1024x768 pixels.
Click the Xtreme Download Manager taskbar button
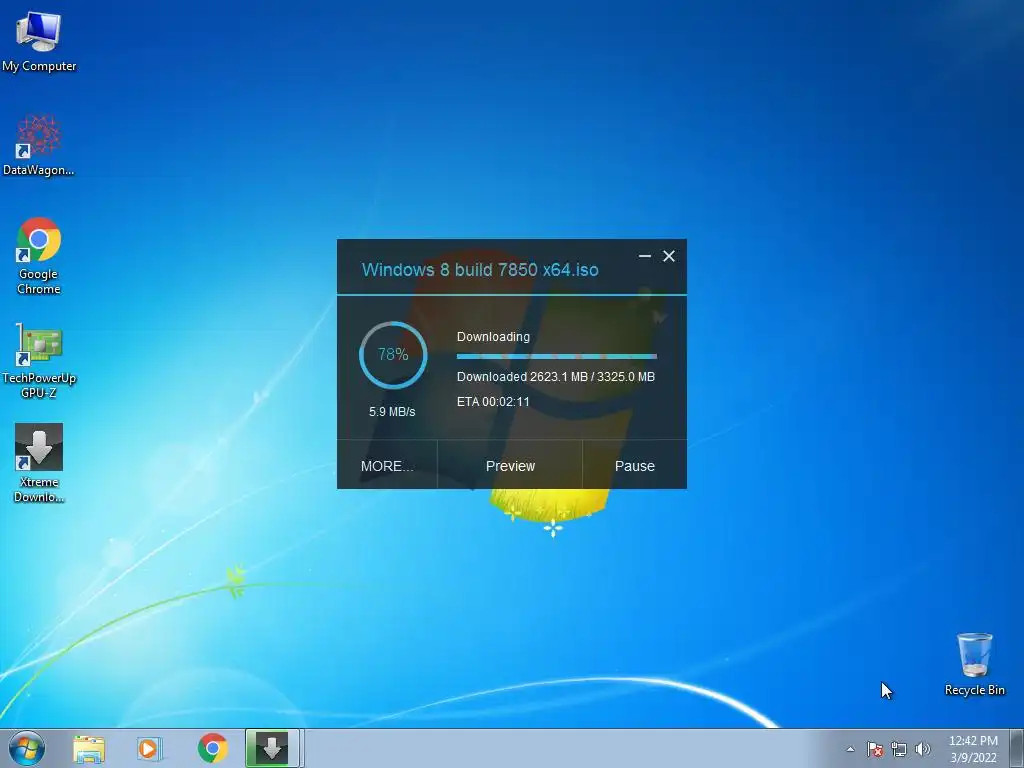click(x=272, y=748)
